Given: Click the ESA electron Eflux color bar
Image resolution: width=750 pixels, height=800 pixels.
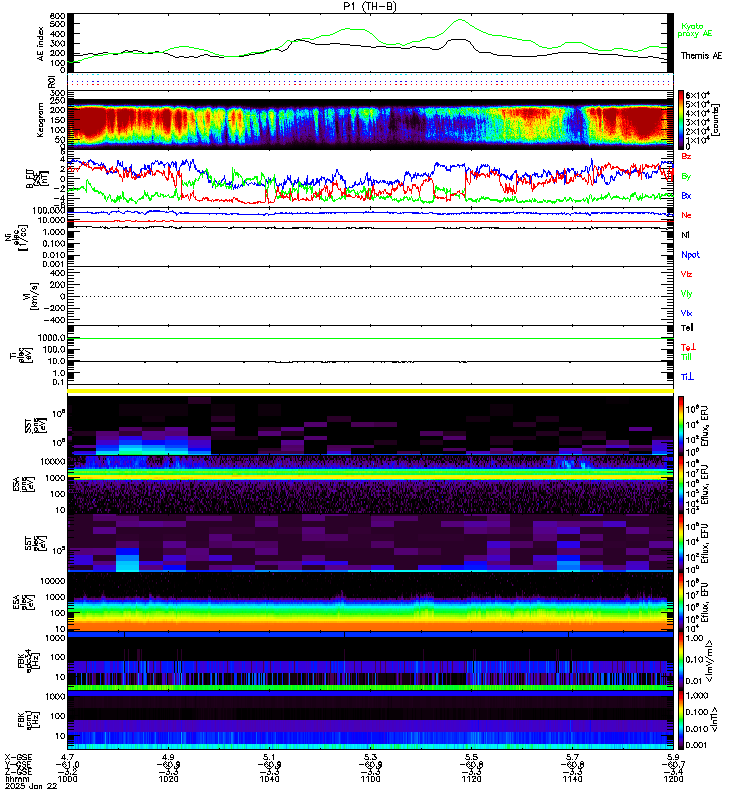Looking at the screenshot, I should coord(681,602).
